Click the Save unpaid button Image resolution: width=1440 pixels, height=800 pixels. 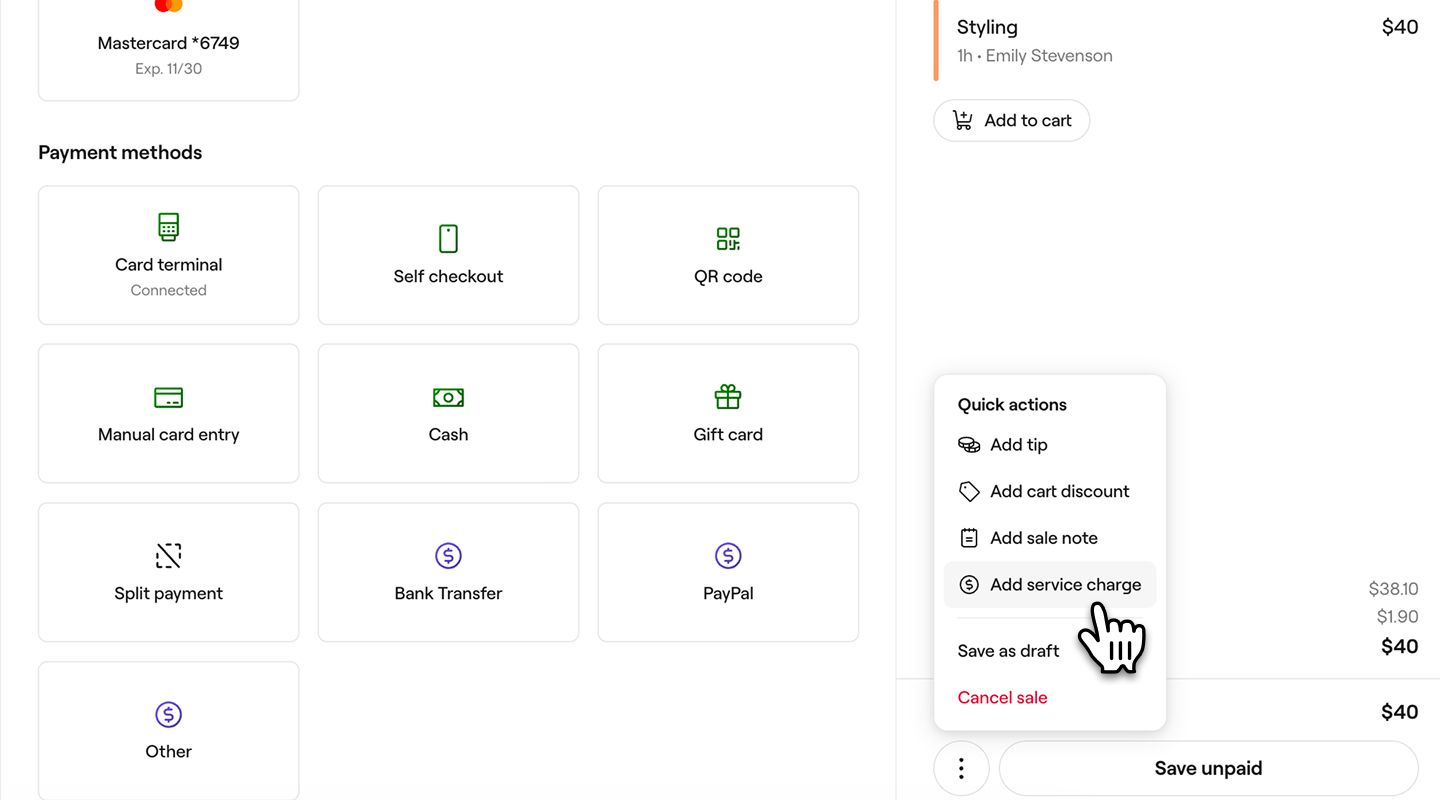tap(1208, 768)
